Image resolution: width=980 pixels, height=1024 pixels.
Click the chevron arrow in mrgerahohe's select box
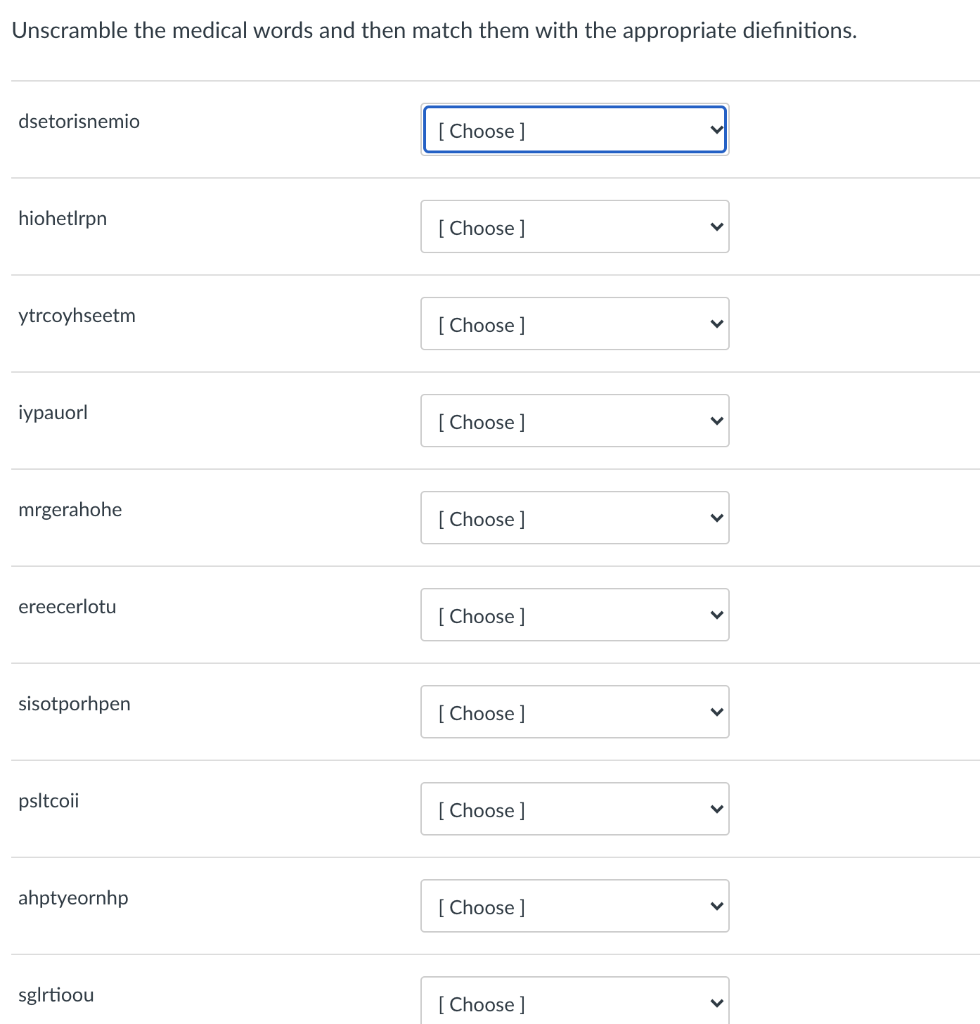click(x=716, y=518)
